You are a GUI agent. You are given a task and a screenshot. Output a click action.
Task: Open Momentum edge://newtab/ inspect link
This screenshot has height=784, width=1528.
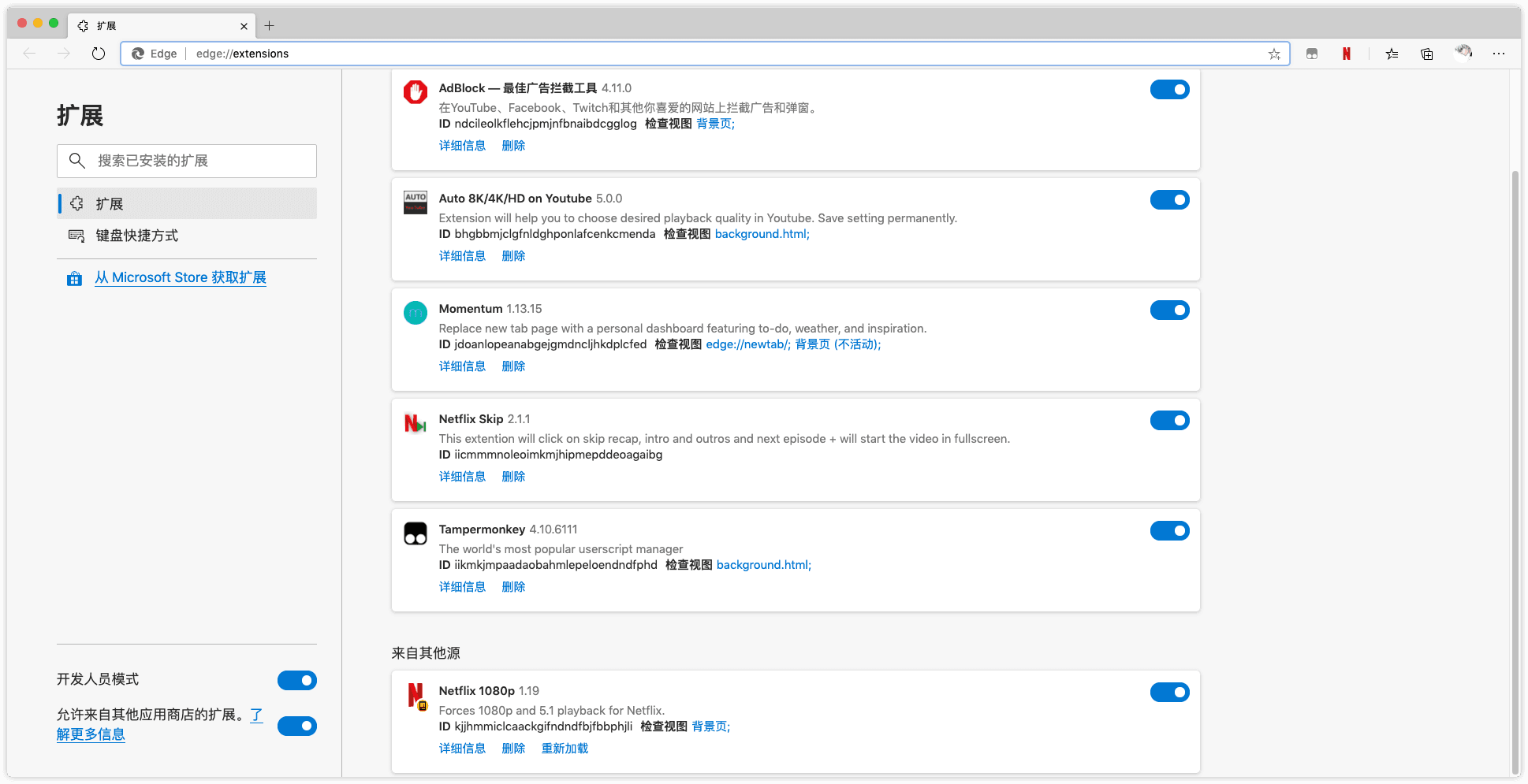pyautogui.click(x=747, y=344)
